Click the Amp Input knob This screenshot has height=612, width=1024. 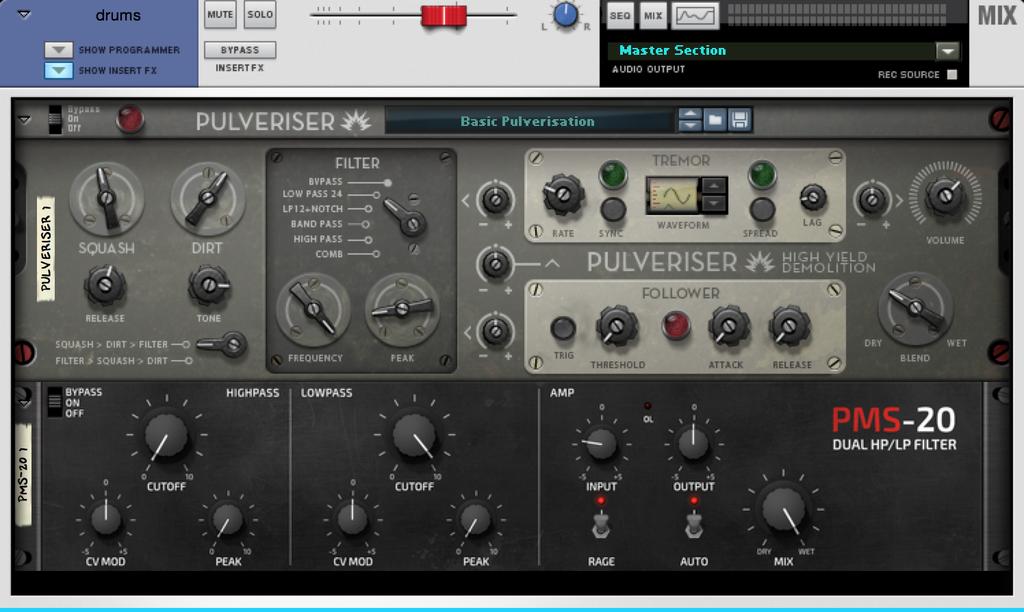[x=601, y=443]
